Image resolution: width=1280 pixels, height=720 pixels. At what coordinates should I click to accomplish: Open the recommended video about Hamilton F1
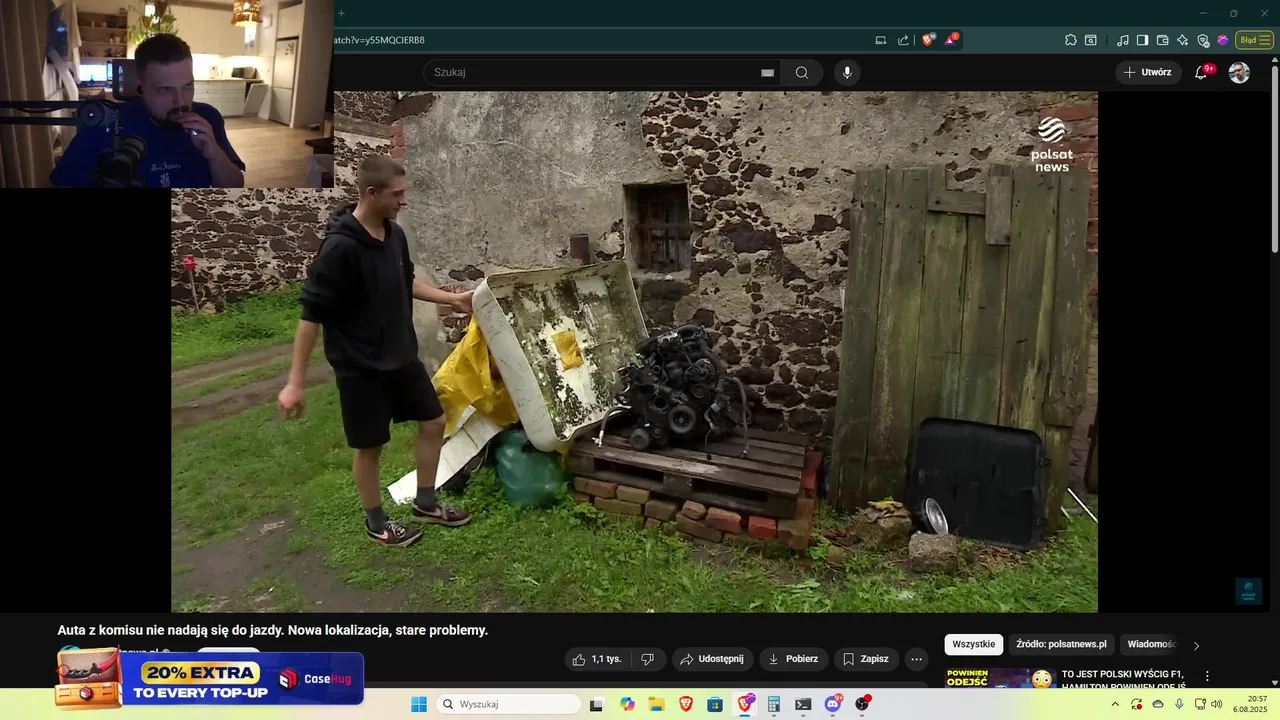[1123, 680]
